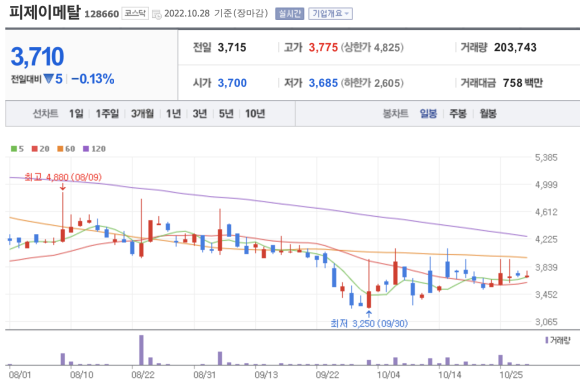Click the change rate −0.13%
The width and height of the screenshot is (580, 392).
coord(93,79)
